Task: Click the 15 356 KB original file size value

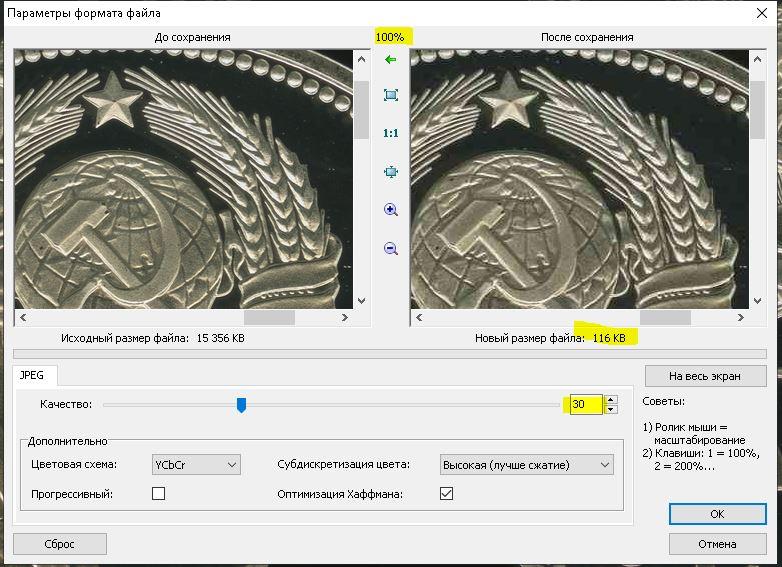Action: click(x=220, y=338)
